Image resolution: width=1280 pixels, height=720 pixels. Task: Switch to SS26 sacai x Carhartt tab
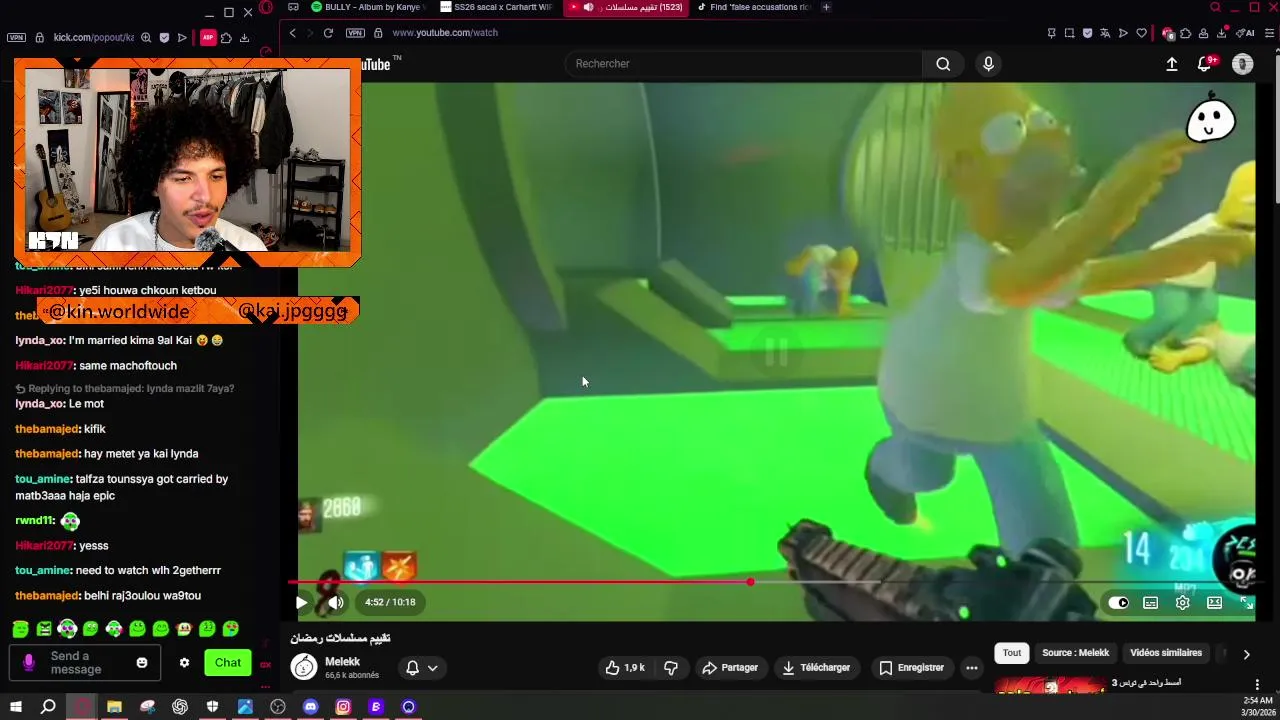(497, 7)
